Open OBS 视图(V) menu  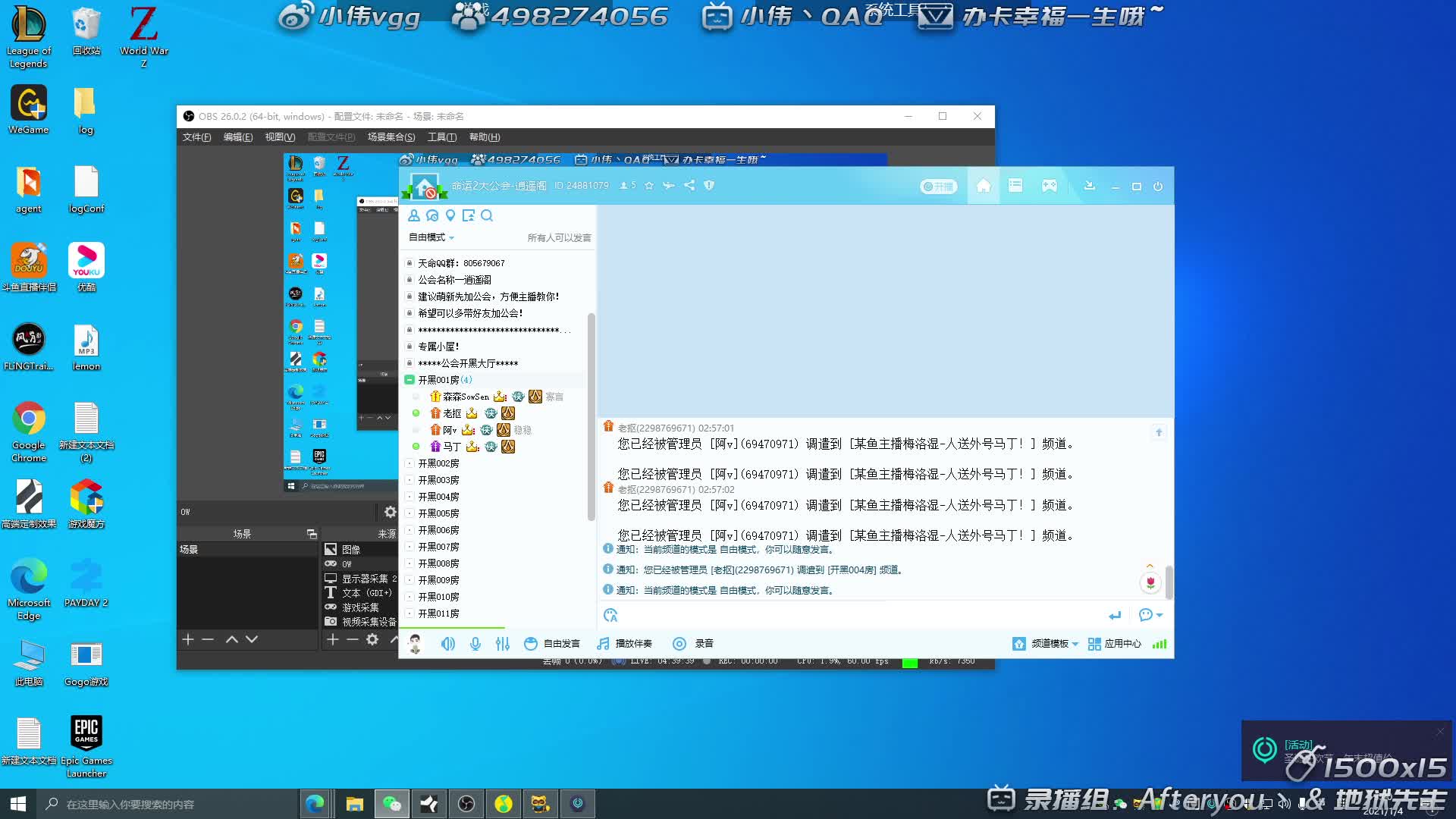[x=280, y=137]
